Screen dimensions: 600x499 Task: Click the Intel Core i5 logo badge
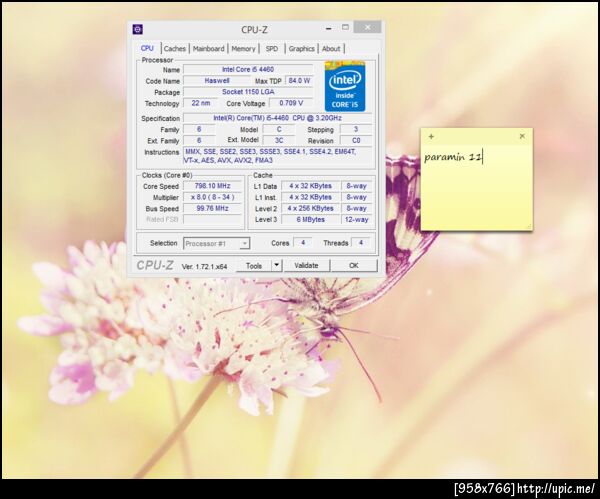[x=345, y=86]
